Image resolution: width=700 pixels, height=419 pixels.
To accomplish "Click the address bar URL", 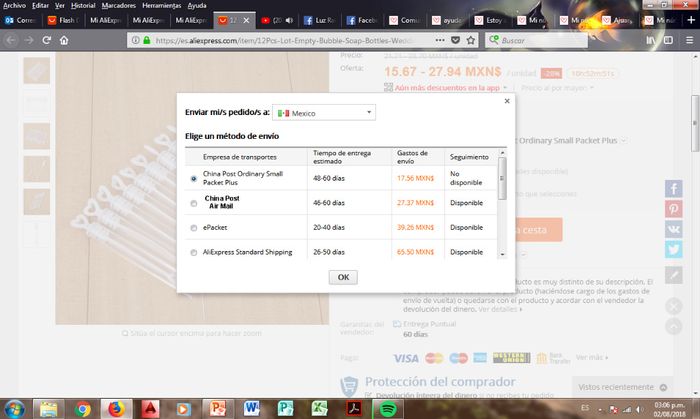I will pyautogui.click(x=283, y=40).
